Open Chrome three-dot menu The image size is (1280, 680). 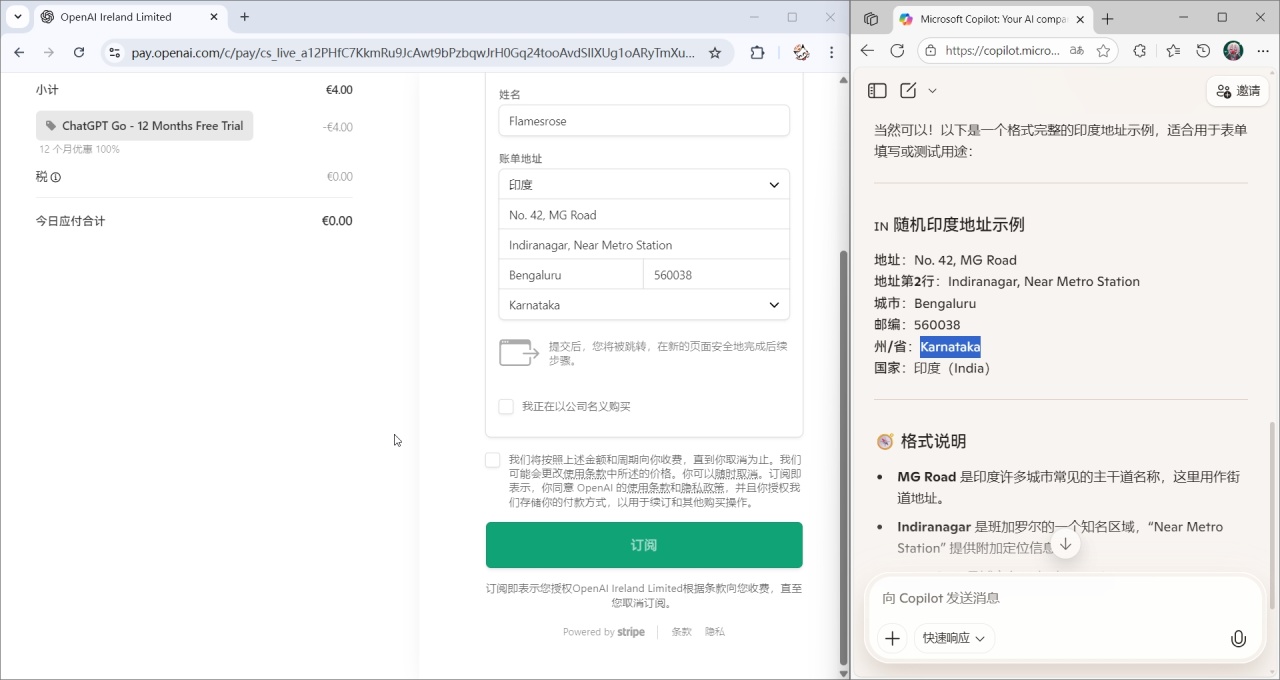click(x=831, y=53)
